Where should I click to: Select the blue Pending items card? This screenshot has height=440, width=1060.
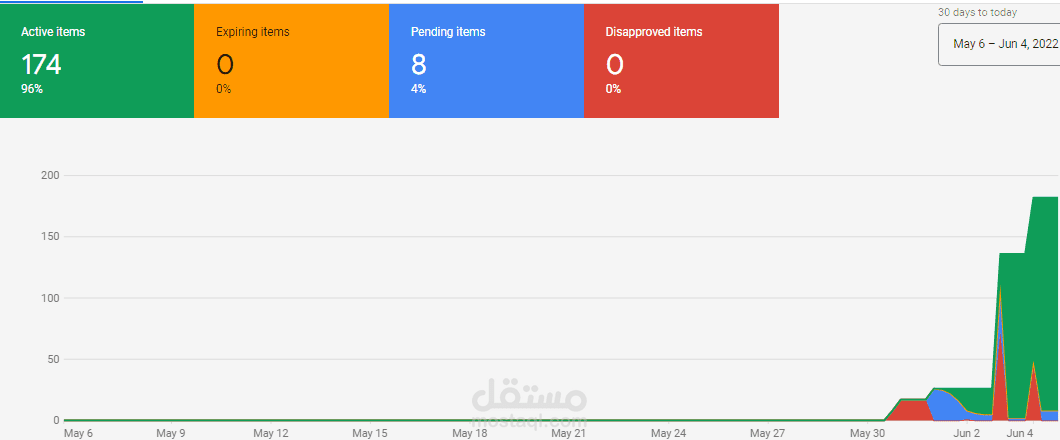tap(486, 60)
